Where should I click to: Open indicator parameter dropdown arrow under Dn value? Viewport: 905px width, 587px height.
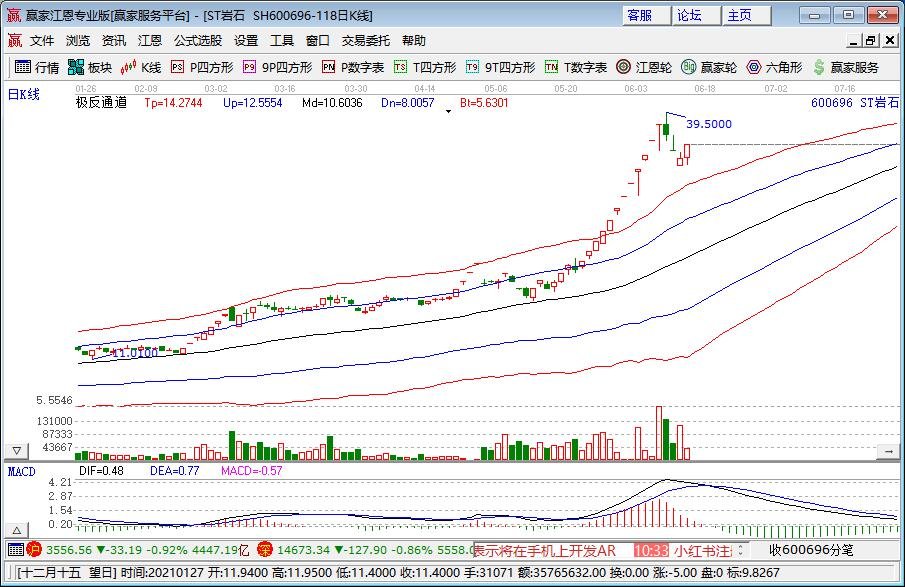[448, 111]
